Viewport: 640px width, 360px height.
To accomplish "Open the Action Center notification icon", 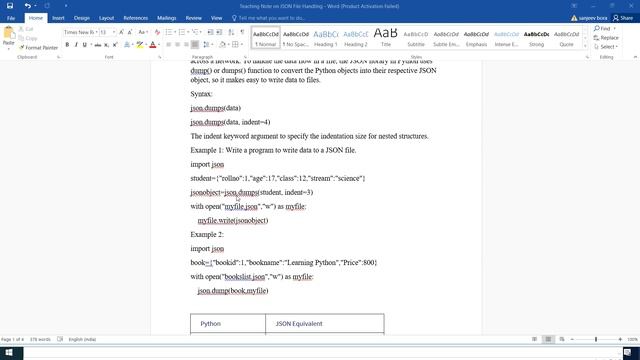I will [628, 353].
